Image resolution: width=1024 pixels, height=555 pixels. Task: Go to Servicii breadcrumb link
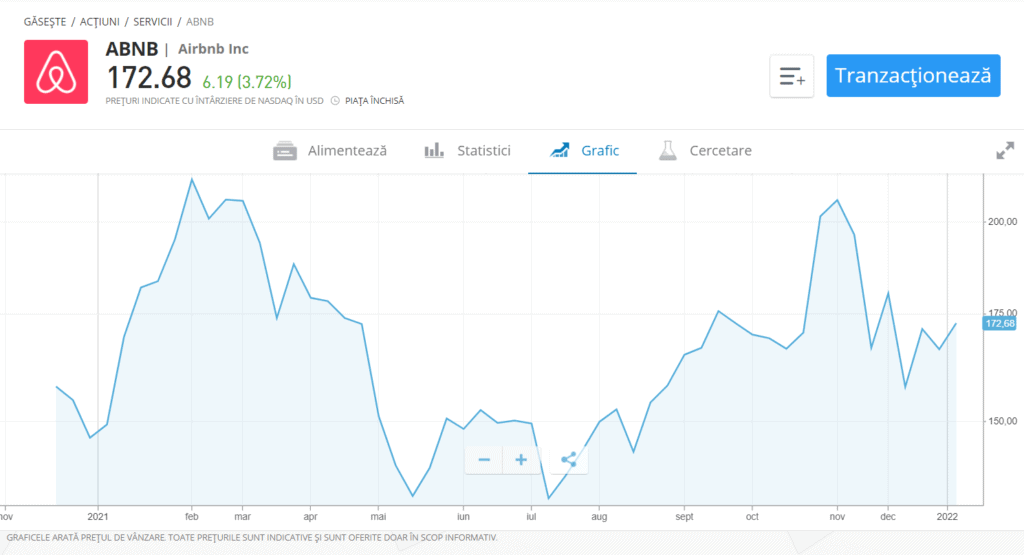[x=153, y=22]
